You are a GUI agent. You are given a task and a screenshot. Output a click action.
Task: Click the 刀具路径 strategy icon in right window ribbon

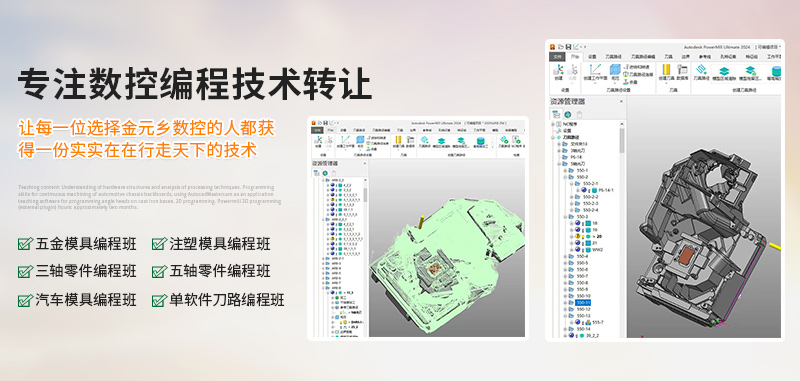[701, 69]
